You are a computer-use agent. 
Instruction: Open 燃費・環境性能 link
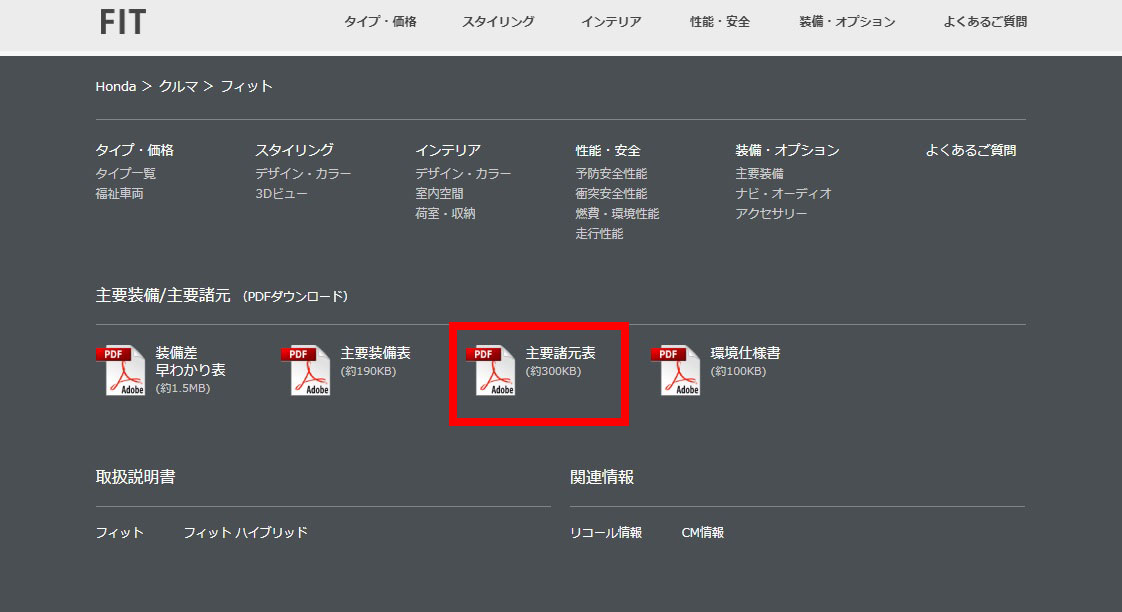click(618, 214)
